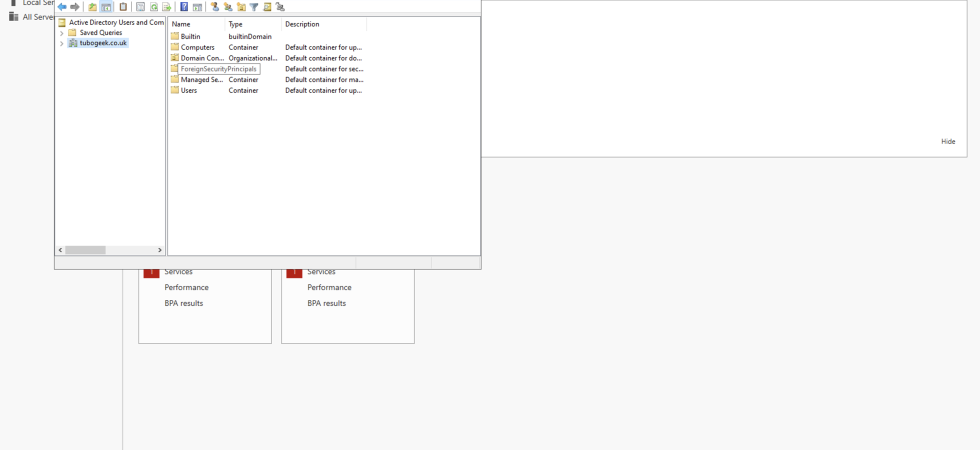Open Properties via the toolbar sheet icon
Viewport: 980px width, 450px height.
point(140,7)
